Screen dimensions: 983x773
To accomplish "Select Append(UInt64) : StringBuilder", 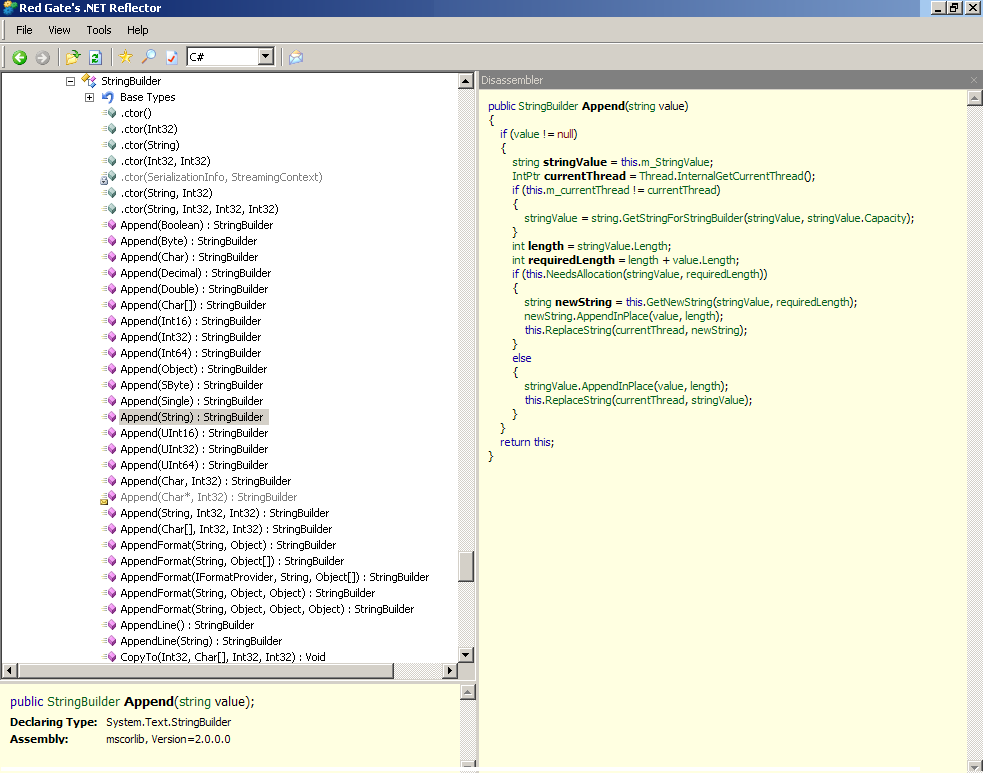I will coord(194,465).
